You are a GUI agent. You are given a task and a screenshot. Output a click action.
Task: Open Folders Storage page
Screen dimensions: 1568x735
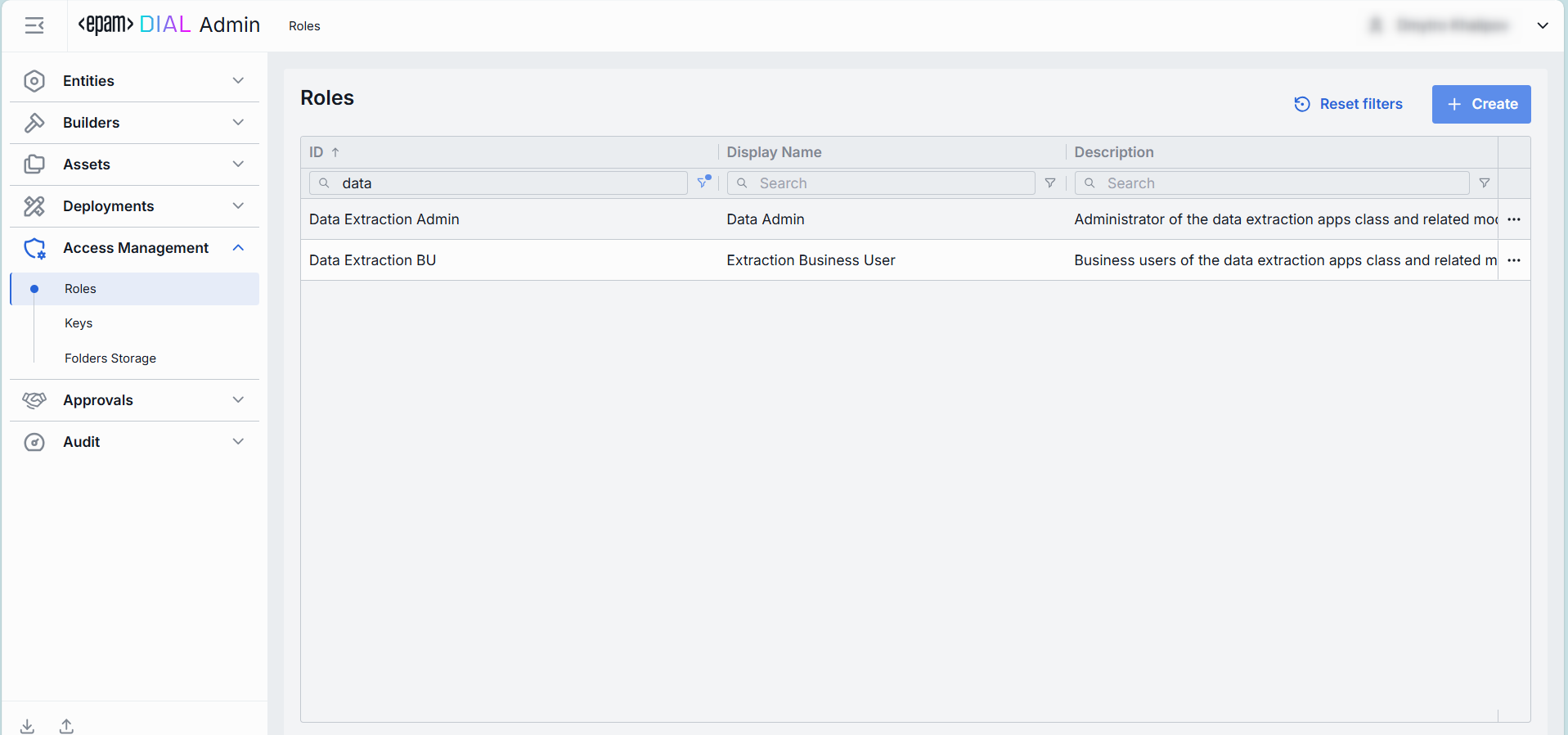(110, 358)
